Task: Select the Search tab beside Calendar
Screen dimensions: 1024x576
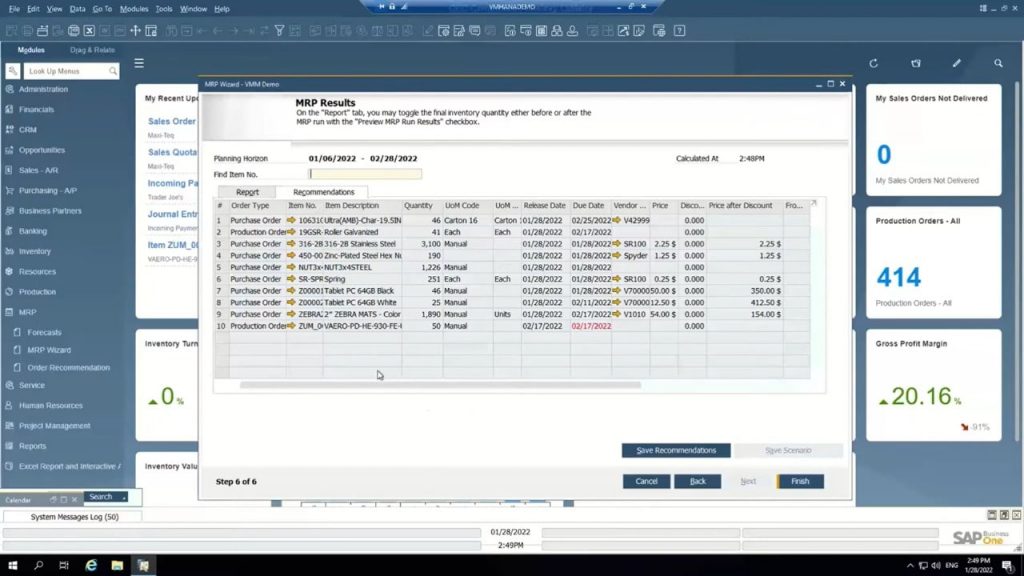Action: 104,497
